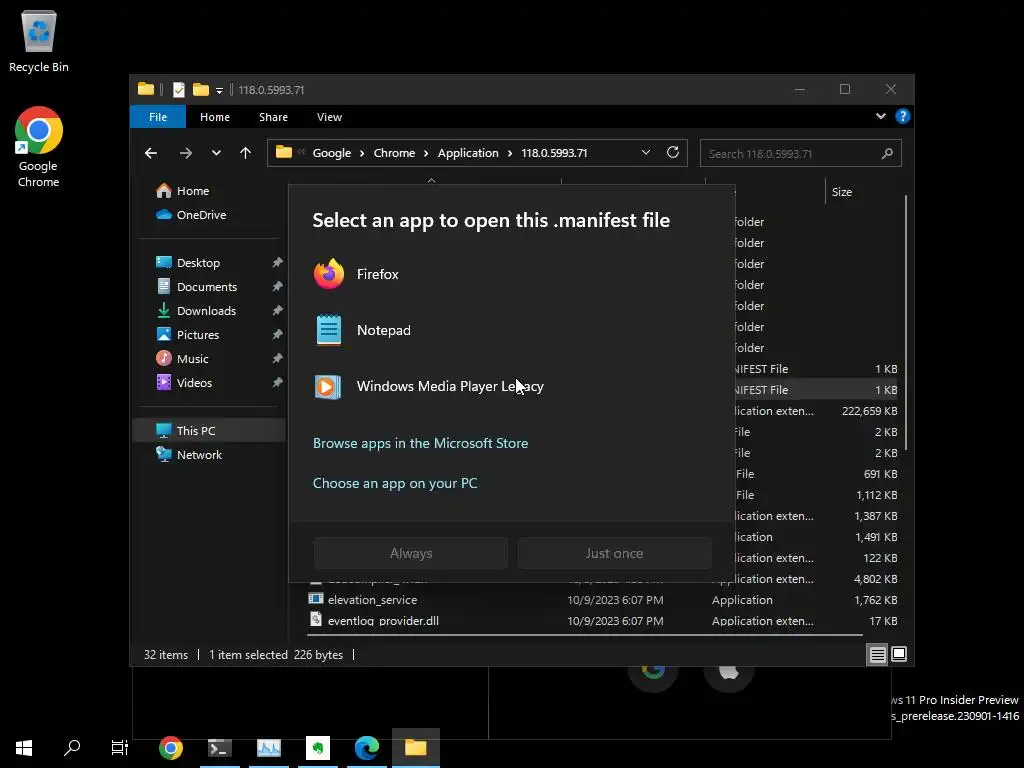This screenshot has width=1024, height=768.
Task: Open Windows Start menu
Action: [x=24, y=748]
